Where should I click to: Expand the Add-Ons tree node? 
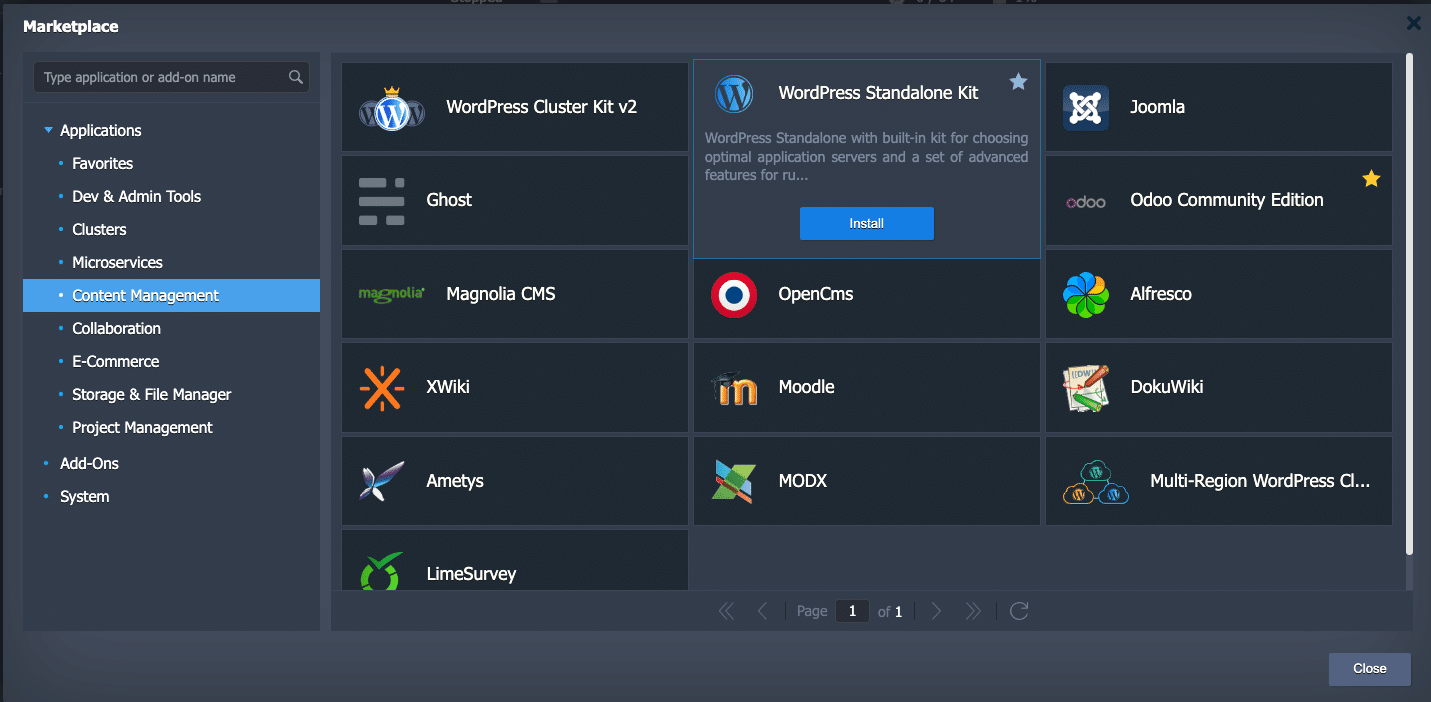tap(47, 464)
